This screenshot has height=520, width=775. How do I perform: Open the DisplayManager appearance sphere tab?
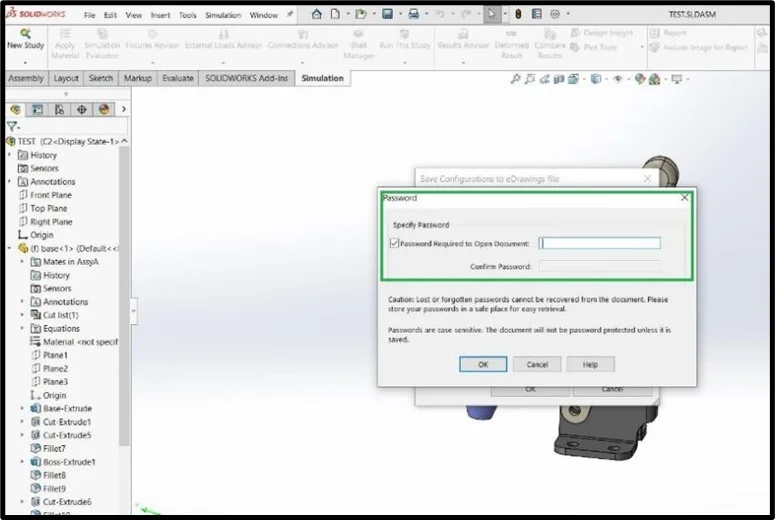[x=104, y=109]
